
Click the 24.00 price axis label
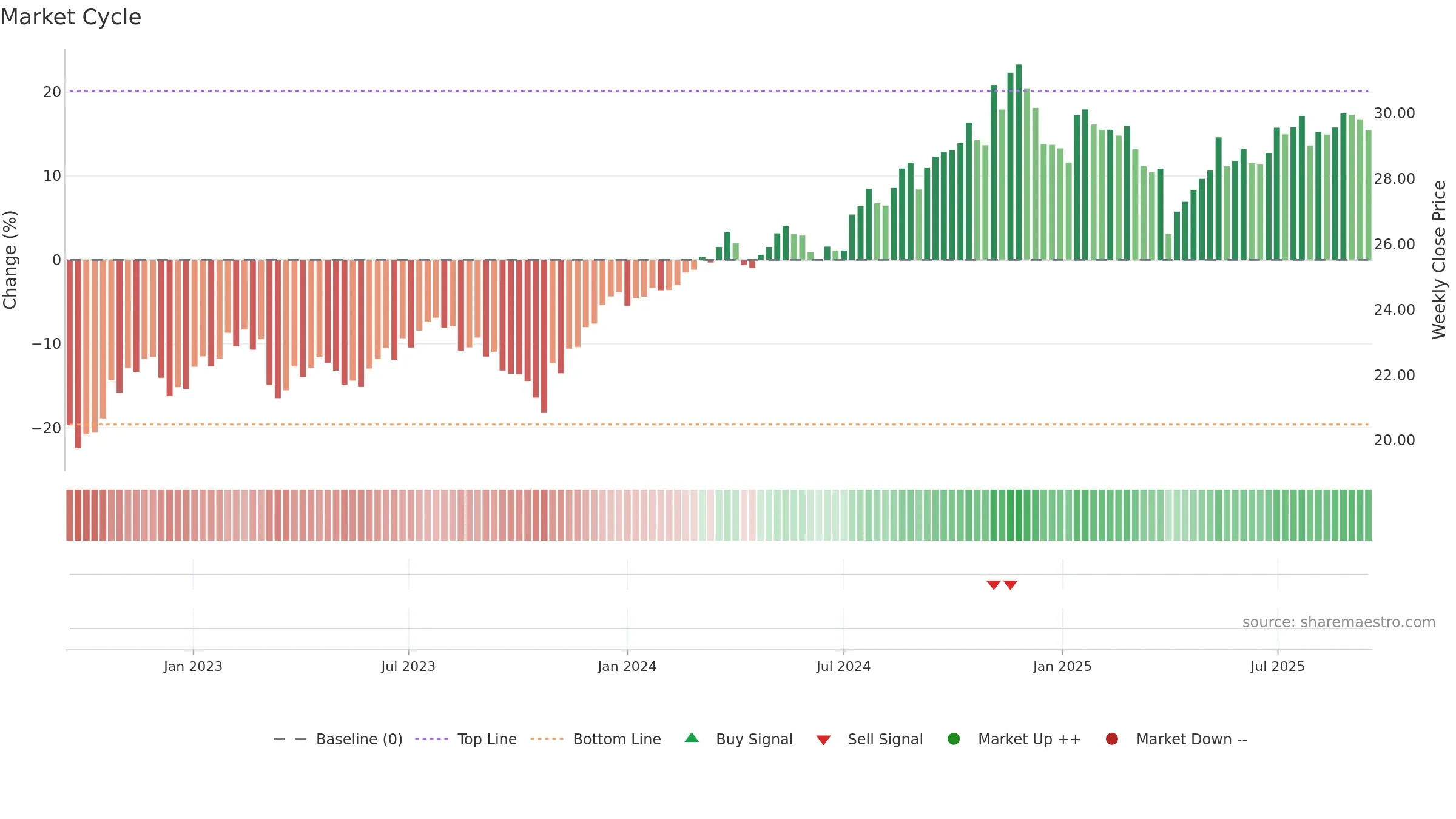1394,310
